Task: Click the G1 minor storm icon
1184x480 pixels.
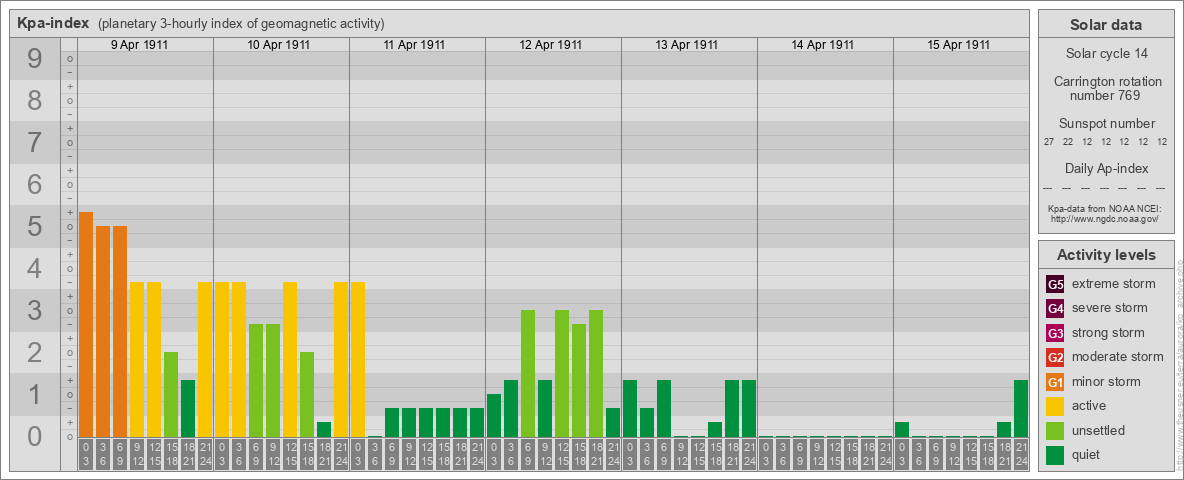Action: point(1055,382)
